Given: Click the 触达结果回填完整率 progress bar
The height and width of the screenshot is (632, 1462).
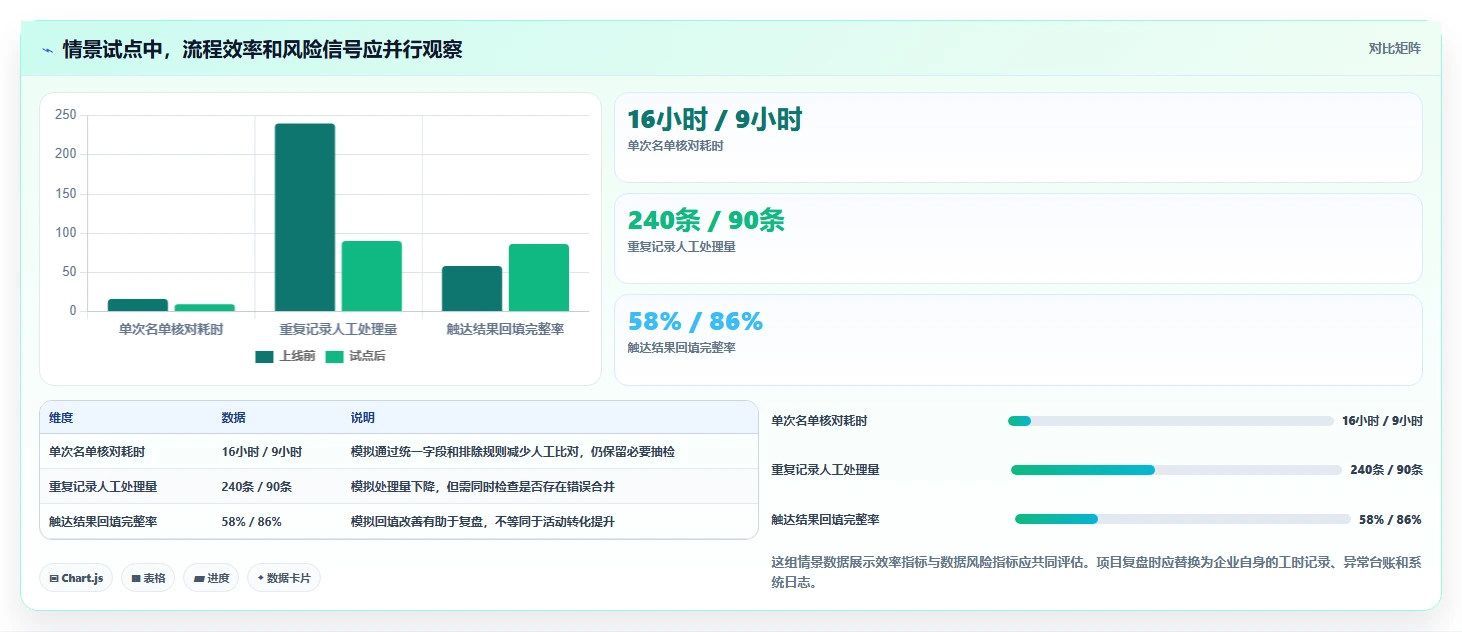Looking at the screenshot, I should 1183,519.
